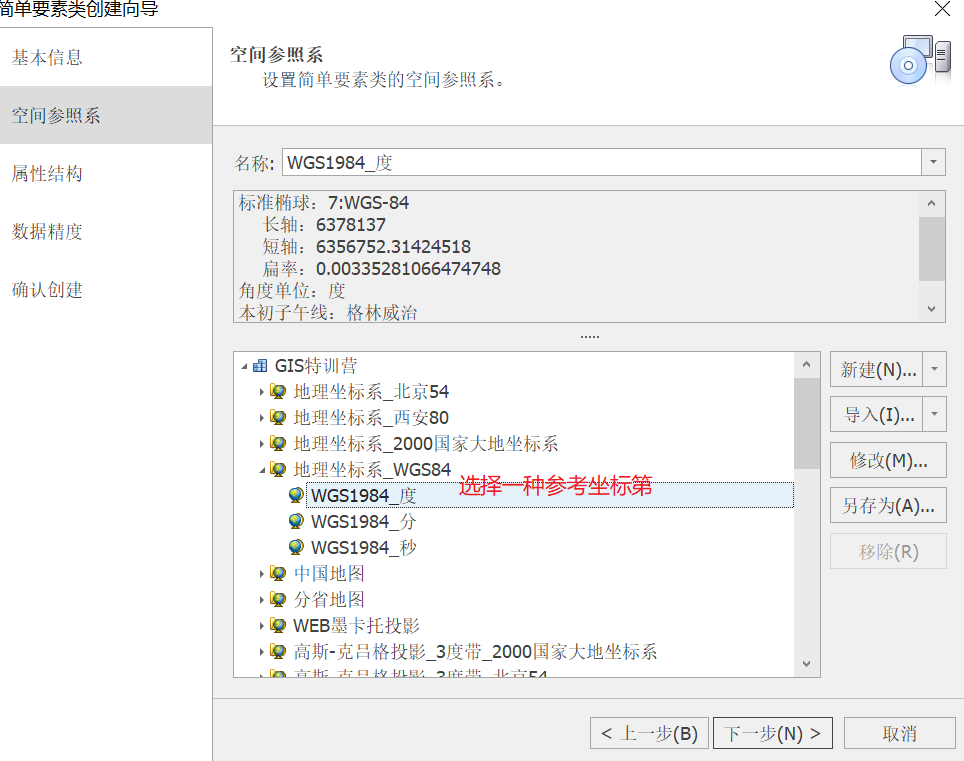This screenshot has width=964, height=761.
Task: Select the 地理坐标系_北京54 label
Action: click(x=371, y=392)
